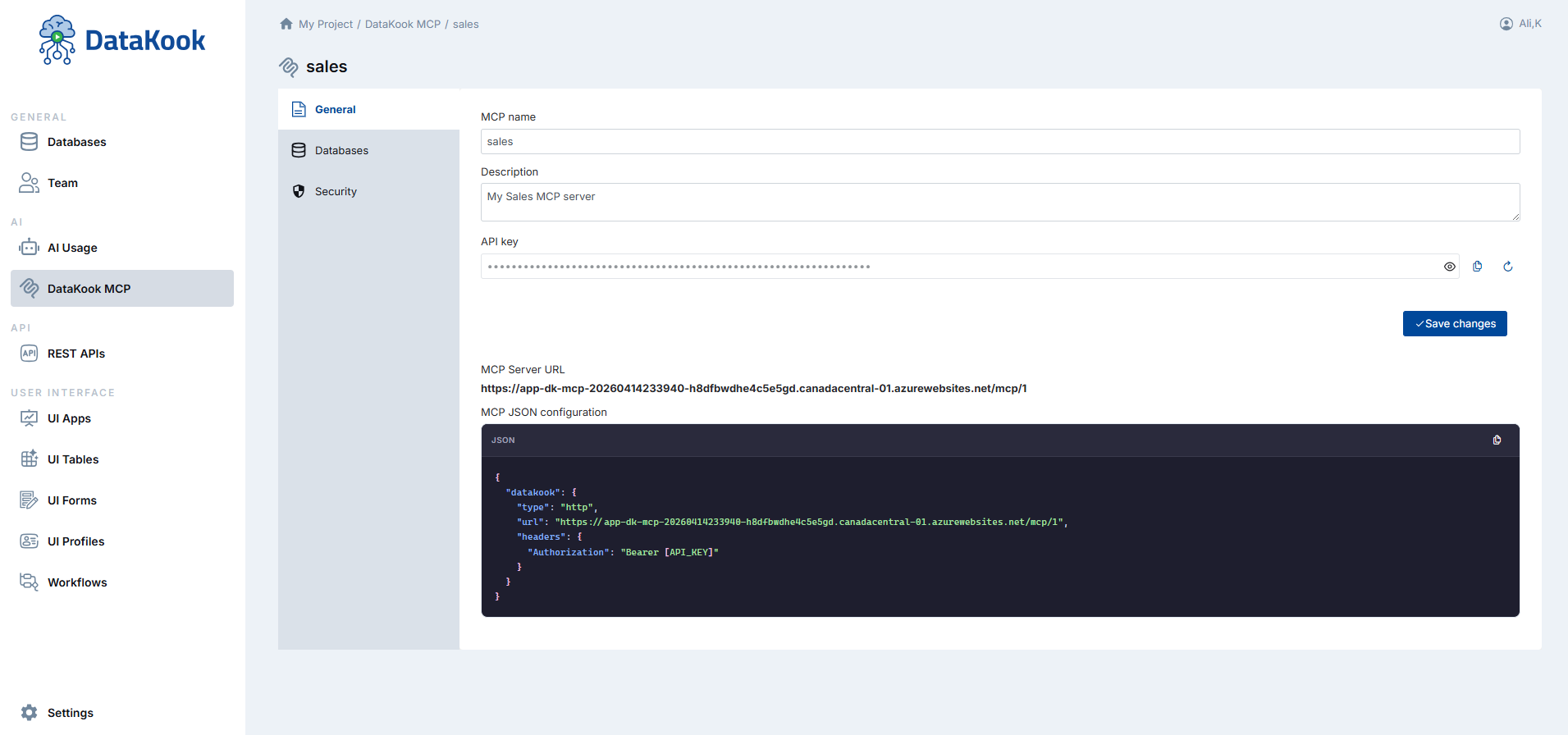Click the home icon in breadcrumb
The width and height of the screenshot is (1568, 735).
286,24
